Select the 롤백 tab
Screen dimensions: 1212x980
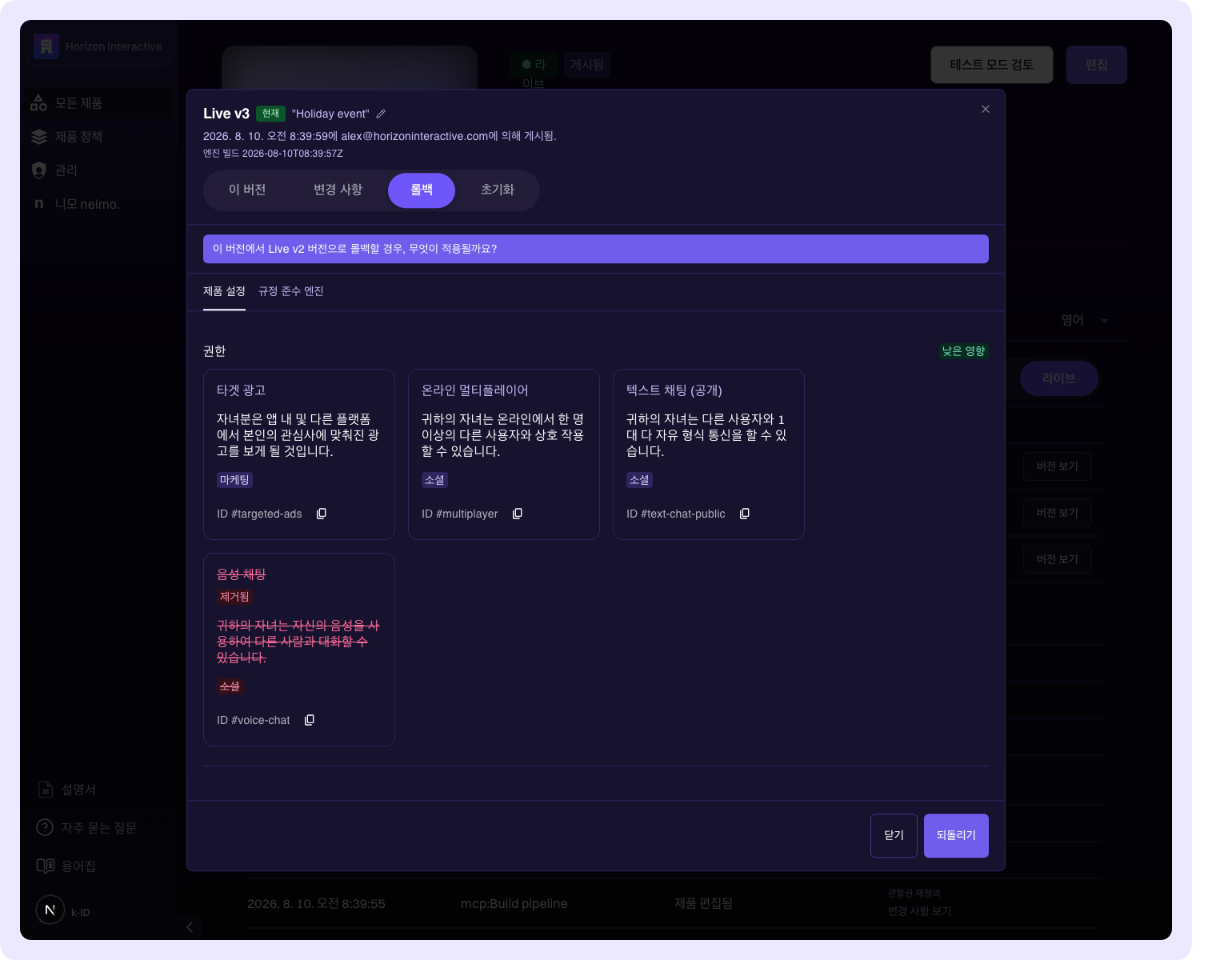(422, 190)
